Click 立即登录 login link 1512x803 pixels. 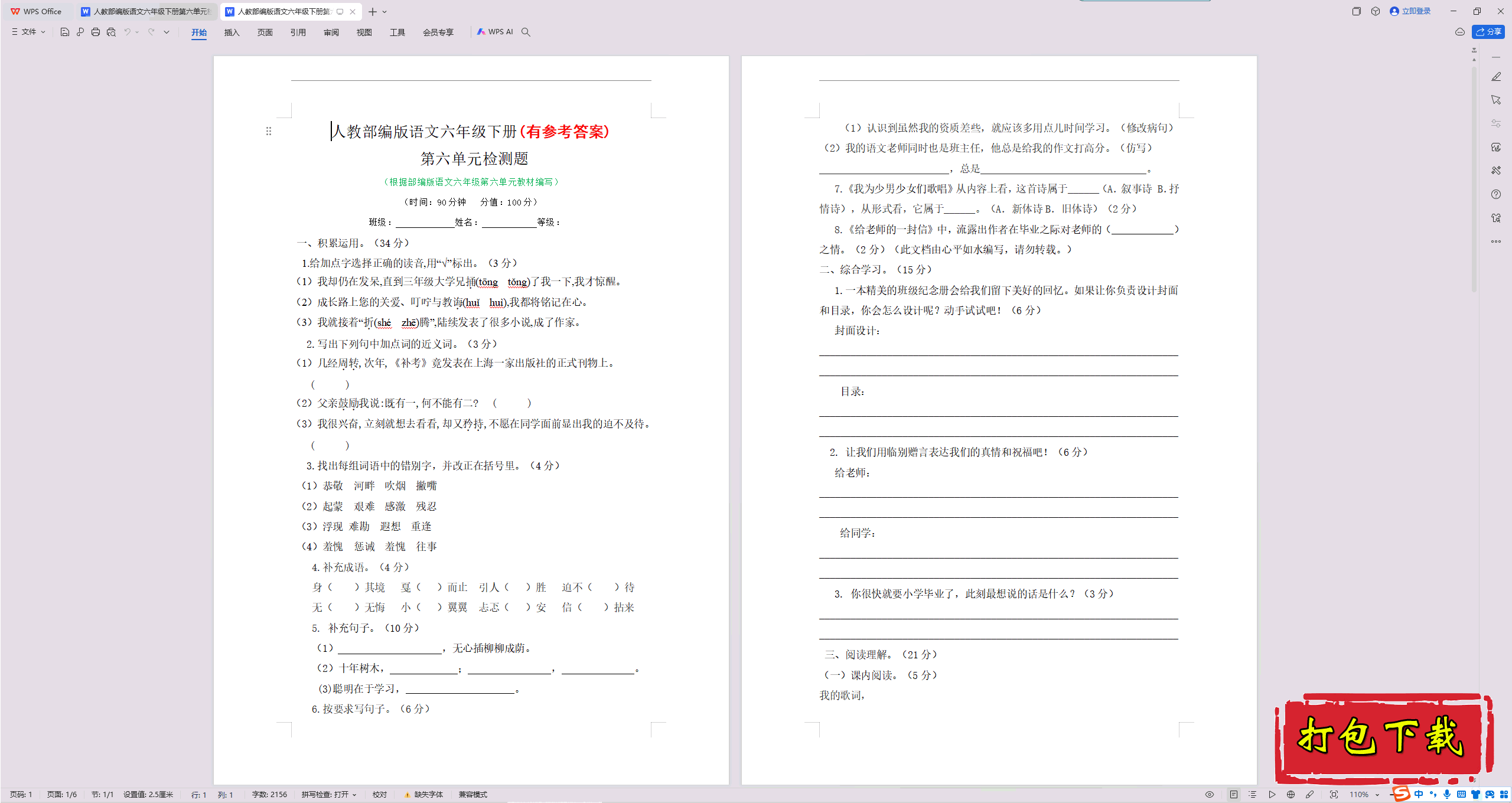click(1411, 11)
